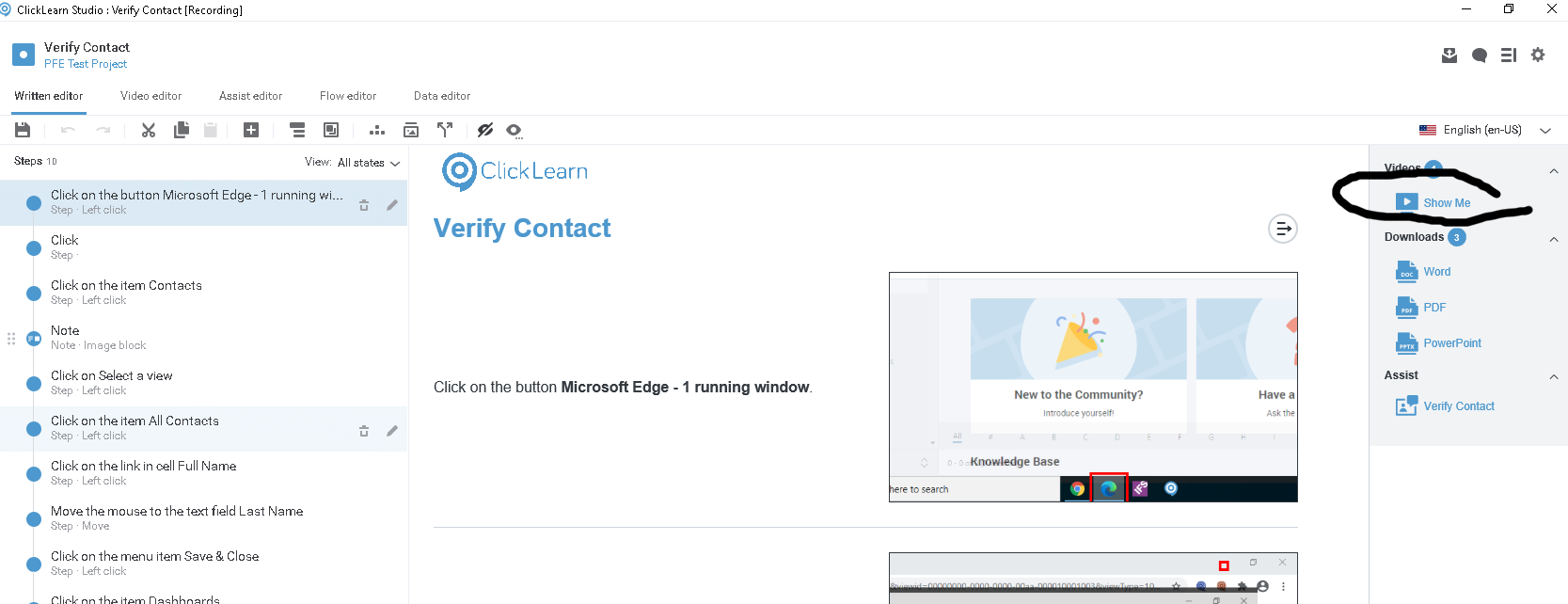
Task: Switch to the Data editor tab
Action: point(442,96)
